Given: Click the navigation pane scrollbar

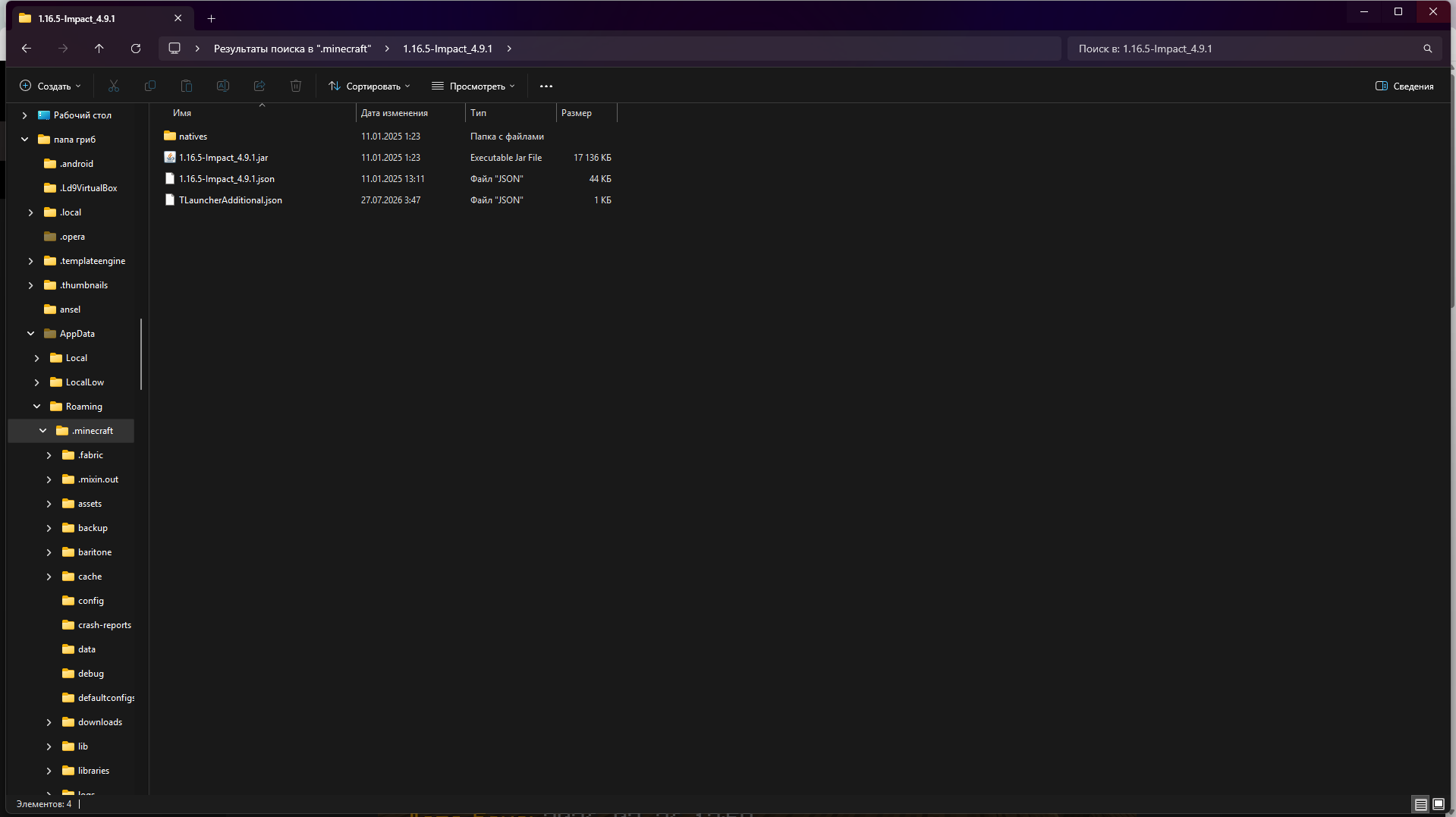Looking at the screenshot, I should coord(141,354).
